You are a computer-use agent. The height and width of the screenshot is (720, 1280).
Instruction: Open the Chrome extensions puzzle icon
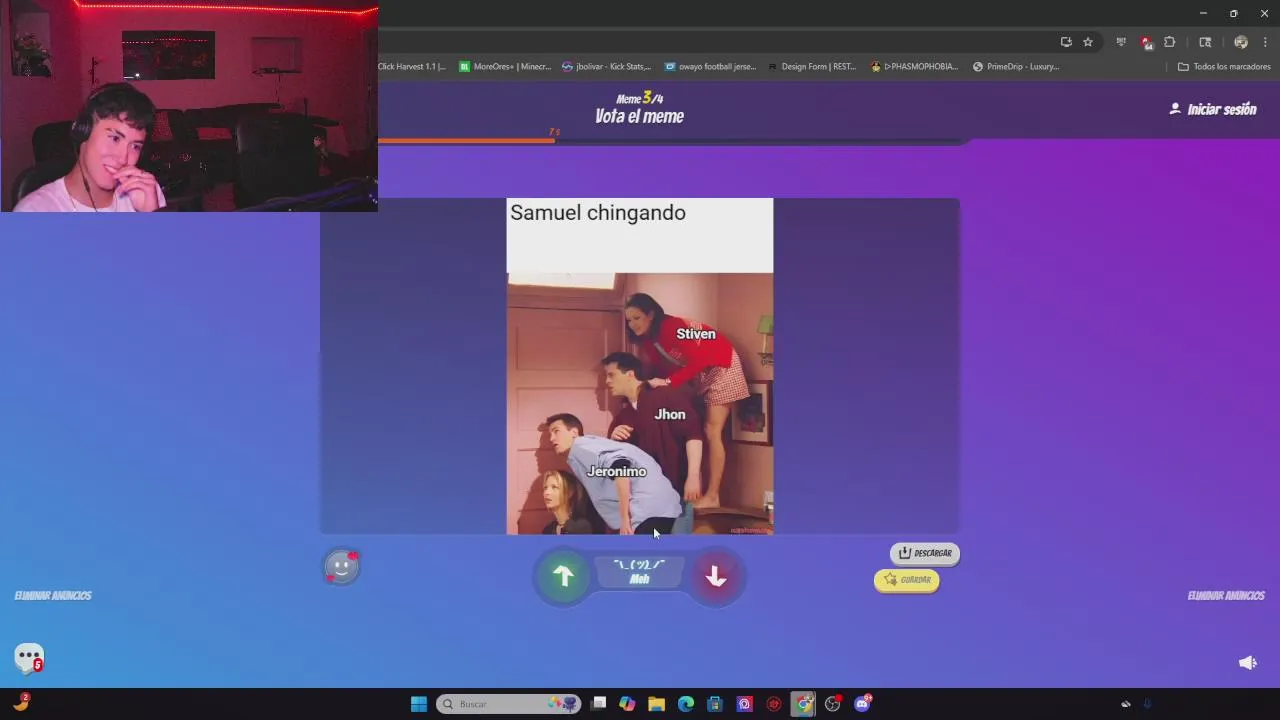[1169, 42]
